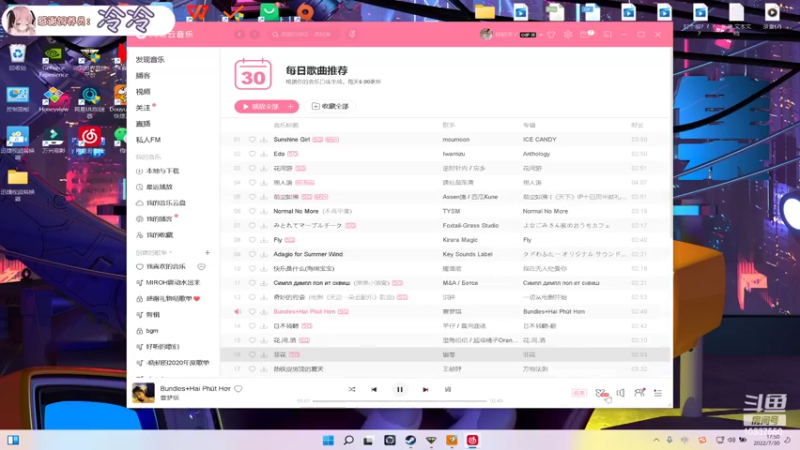Image resolution: width=800 pixels, height=450 pixels.
Task: Like the Bundles+Hai Phút Hơn row heart icon
Action: (x=252, y=311)
